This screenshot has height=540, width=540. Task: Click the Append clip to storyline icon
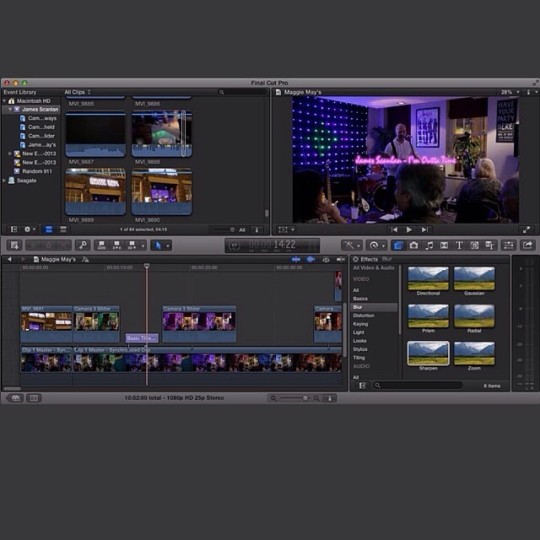point(132,245)
